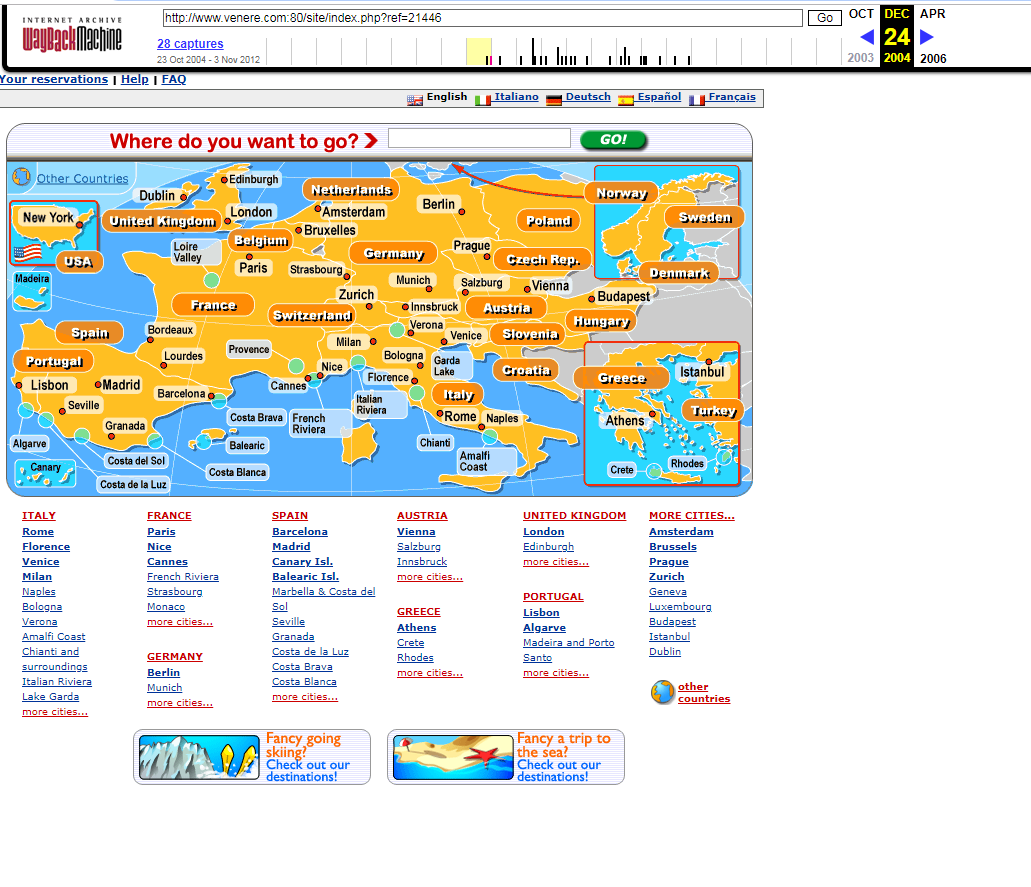
Task: Select the Denmark label on the map
Action: pos(679,273)
